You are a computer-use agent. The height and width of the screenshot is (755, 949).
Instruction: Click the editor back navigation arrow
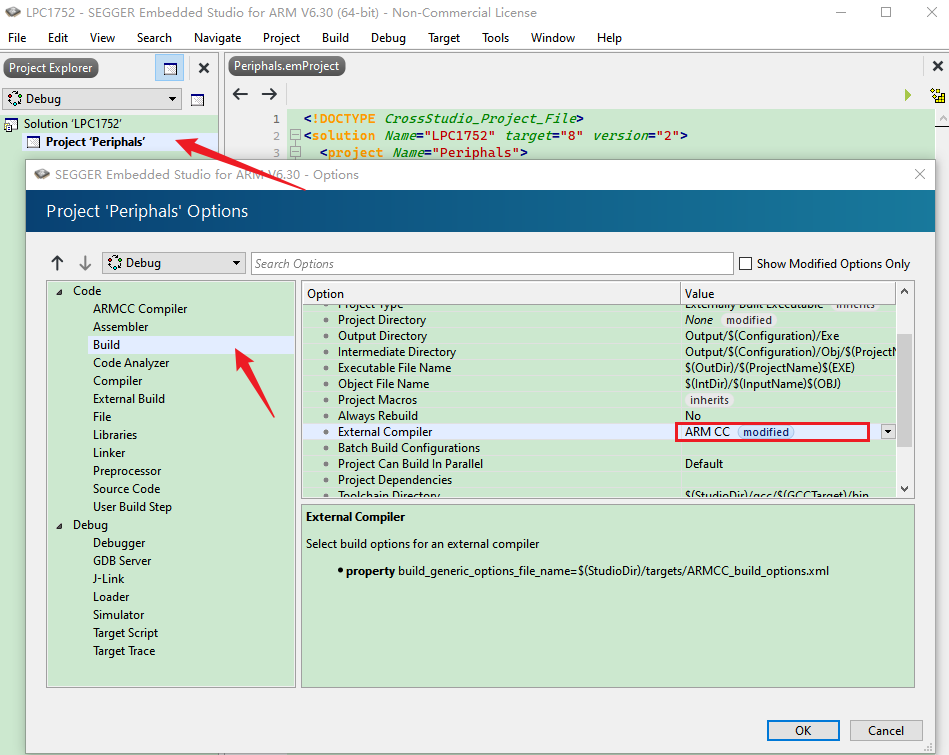click(240, 94)
